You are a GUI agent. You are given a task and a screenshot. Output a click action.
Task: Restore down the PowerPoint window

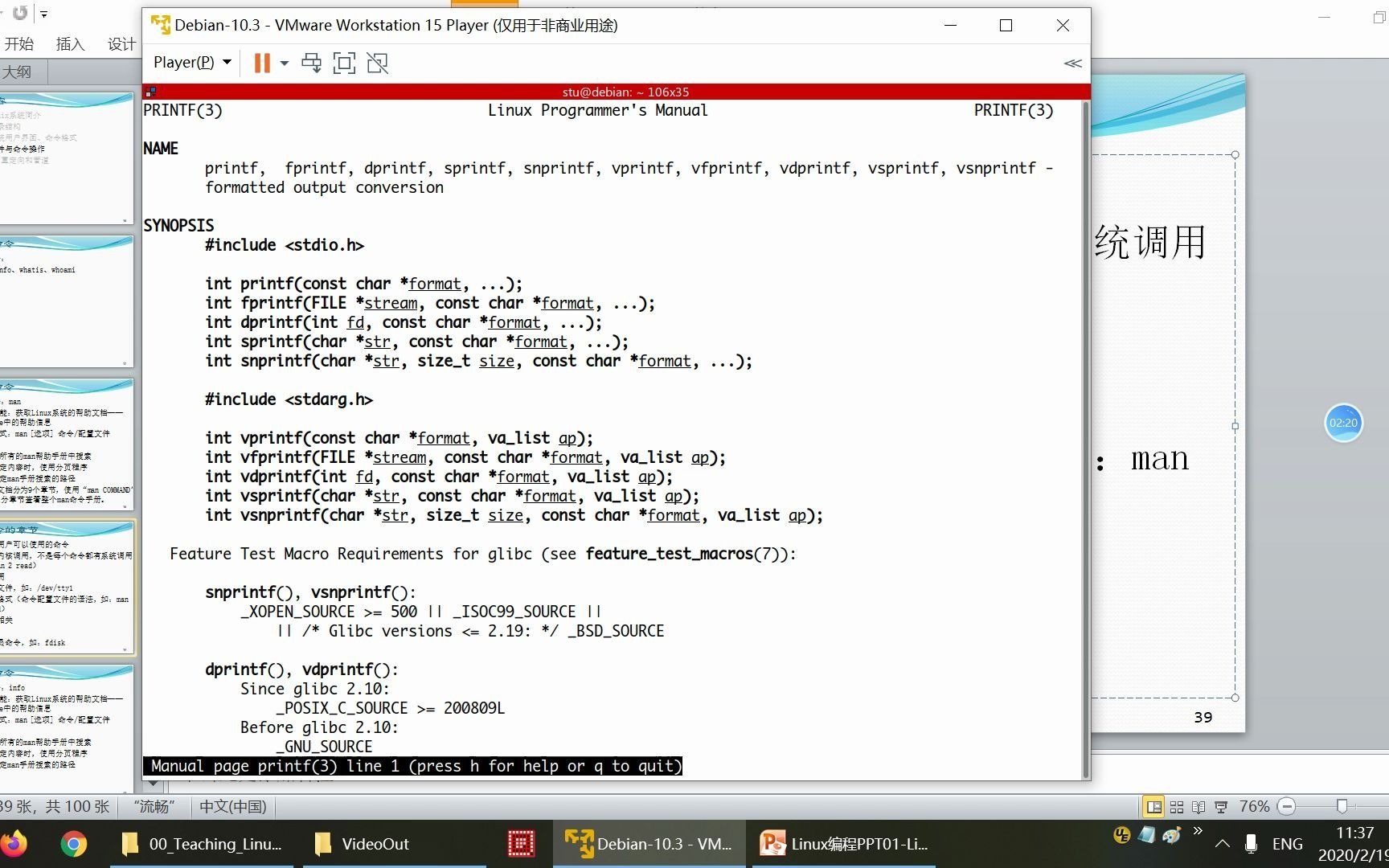1380,17
